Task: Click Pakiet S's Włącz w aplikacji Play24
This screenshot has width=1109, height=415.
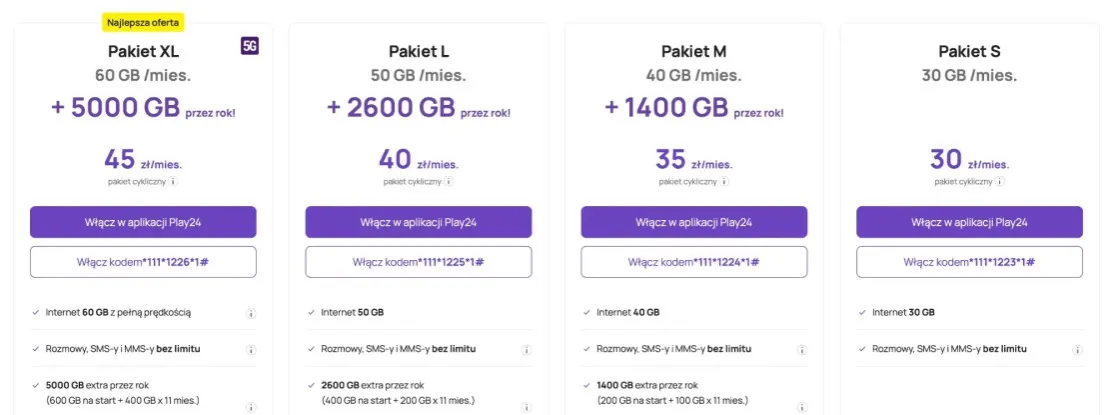Action: (969, 222)
